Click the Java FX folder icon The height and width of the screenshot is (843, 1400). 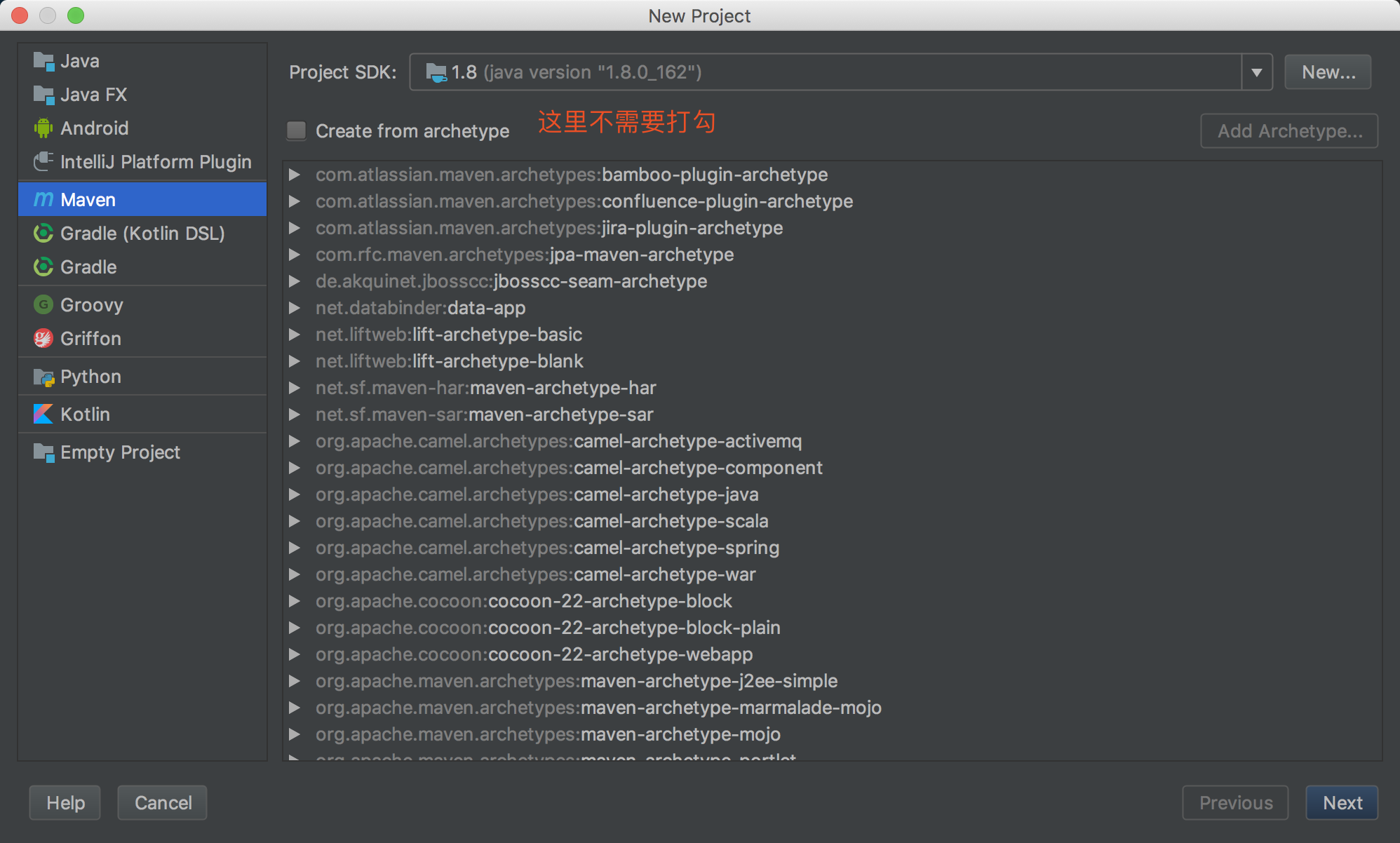(43, 95)
